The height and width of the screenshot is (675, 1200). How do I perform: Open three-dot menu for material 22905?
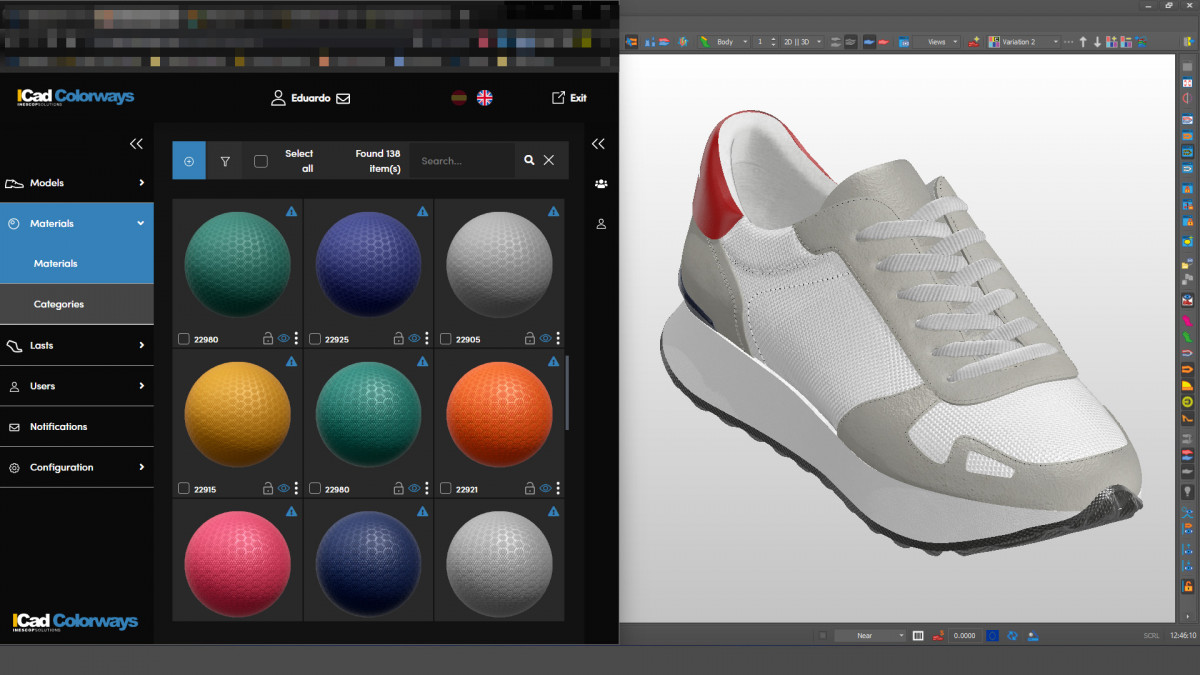pos(558,339)
